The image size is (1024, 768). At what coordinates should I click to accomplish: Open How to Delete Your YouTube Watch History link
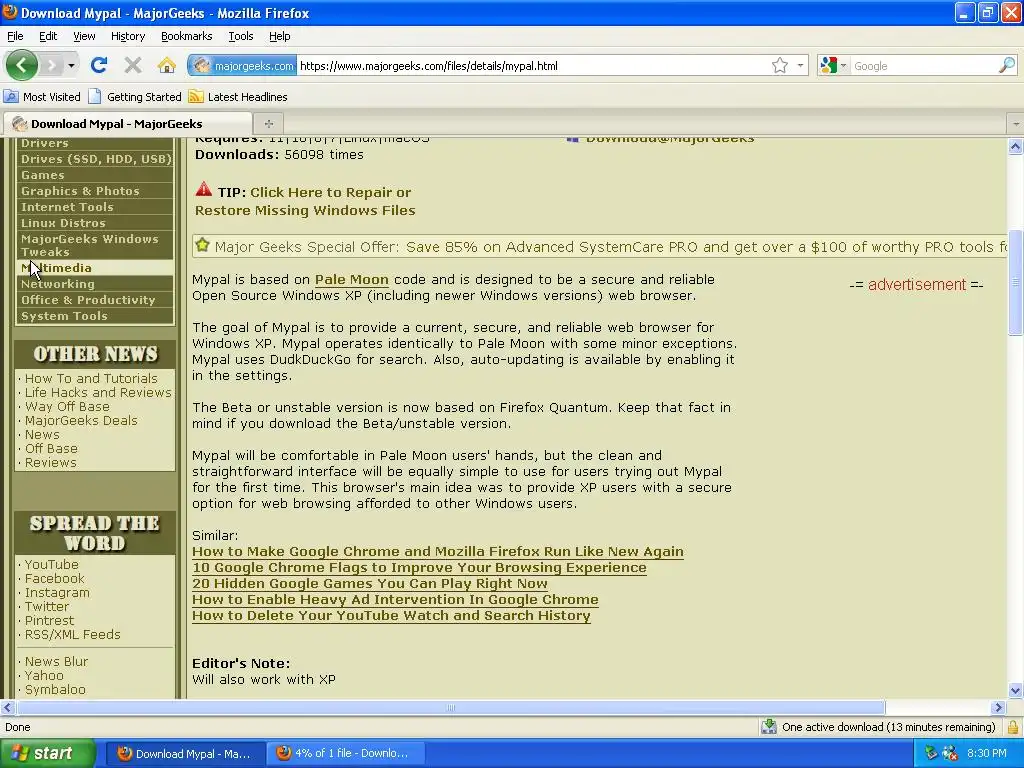(391, 616)
